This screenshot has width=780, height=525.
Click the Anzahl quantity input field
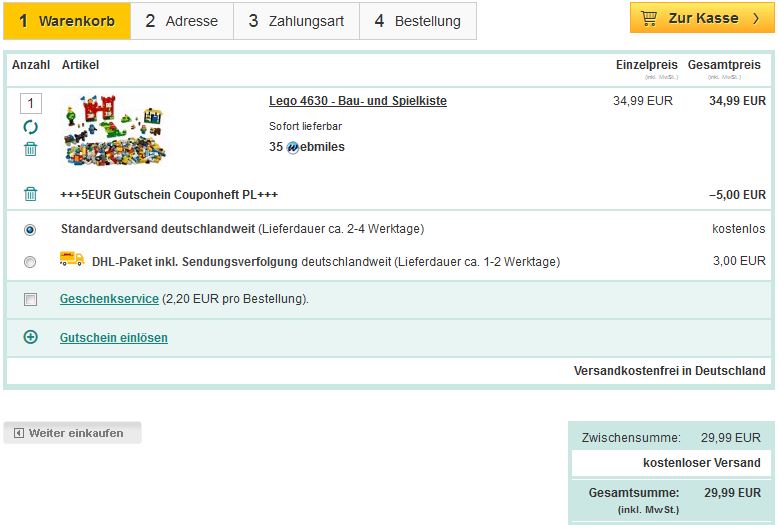click(31, 104)
